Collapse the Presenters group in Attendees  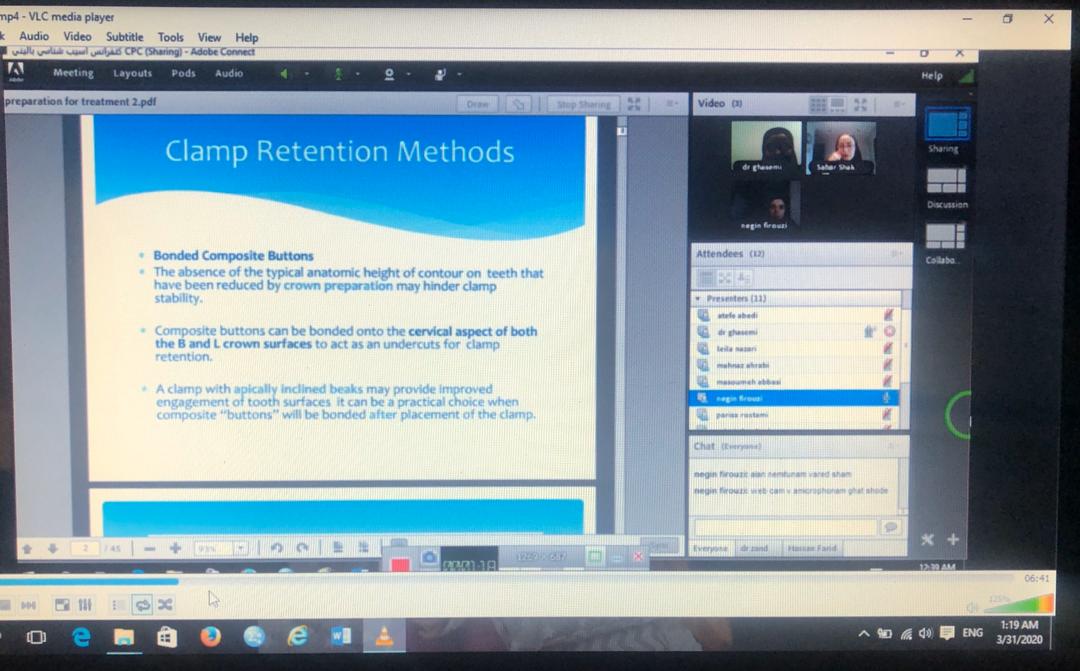click(x=697, y=298)
